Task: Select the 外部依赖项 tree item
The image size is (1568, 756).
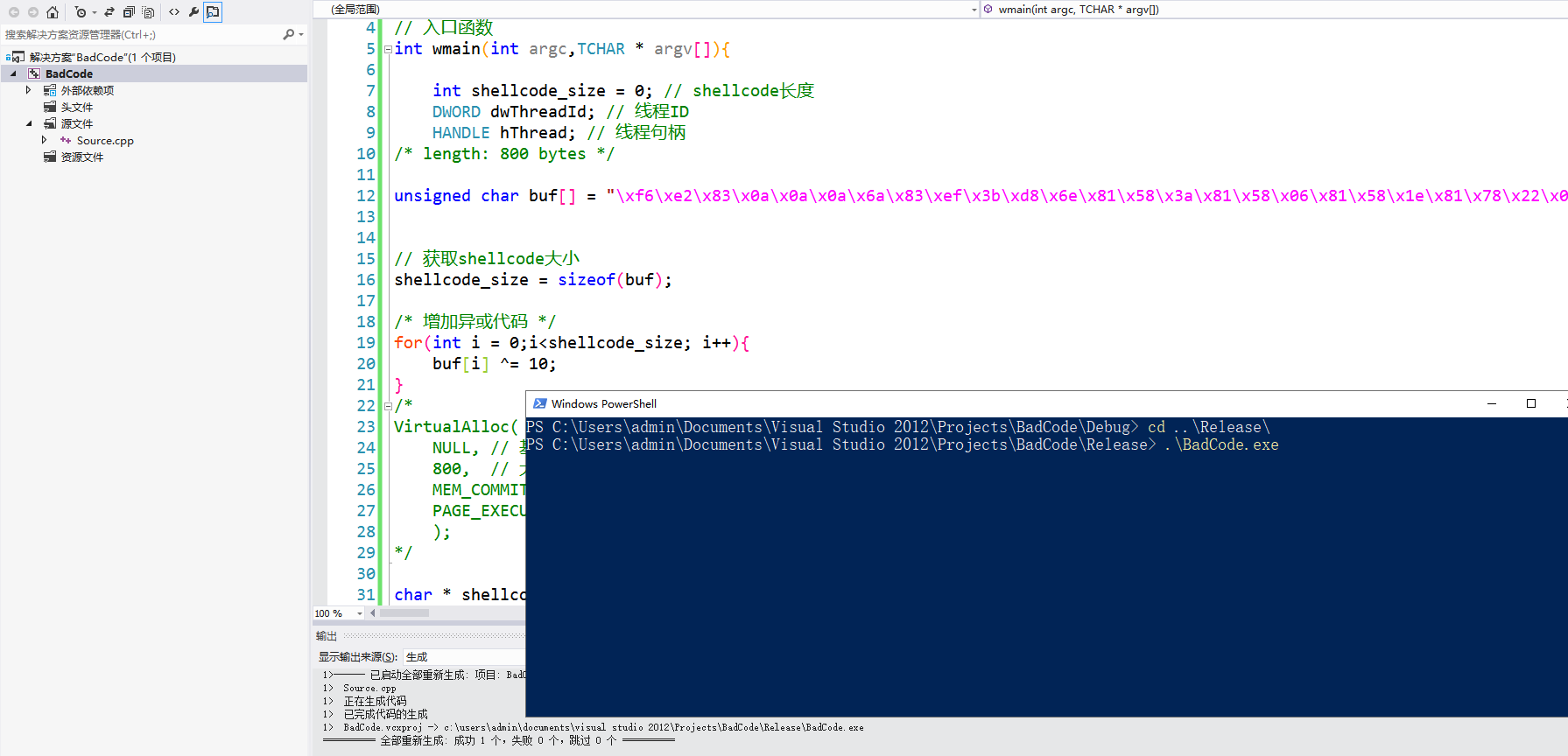Action: click(x=87, y=90)
